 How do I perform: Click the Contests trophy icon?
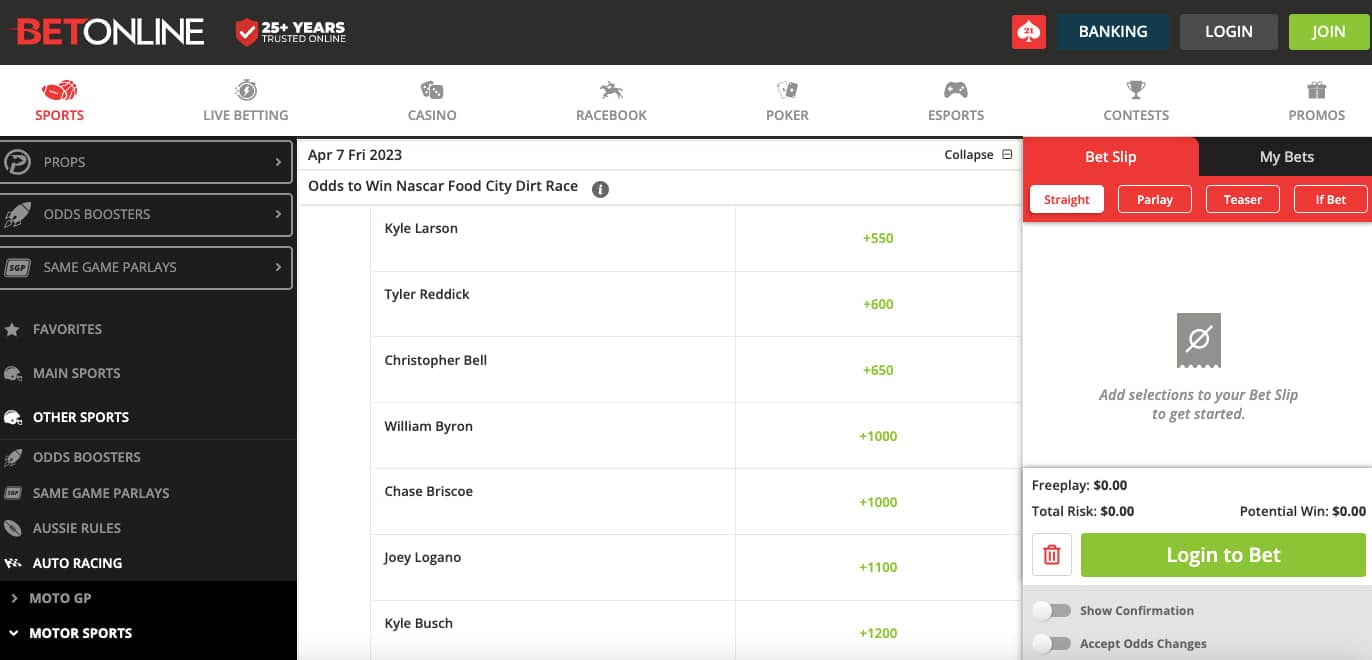[1136, 90]
